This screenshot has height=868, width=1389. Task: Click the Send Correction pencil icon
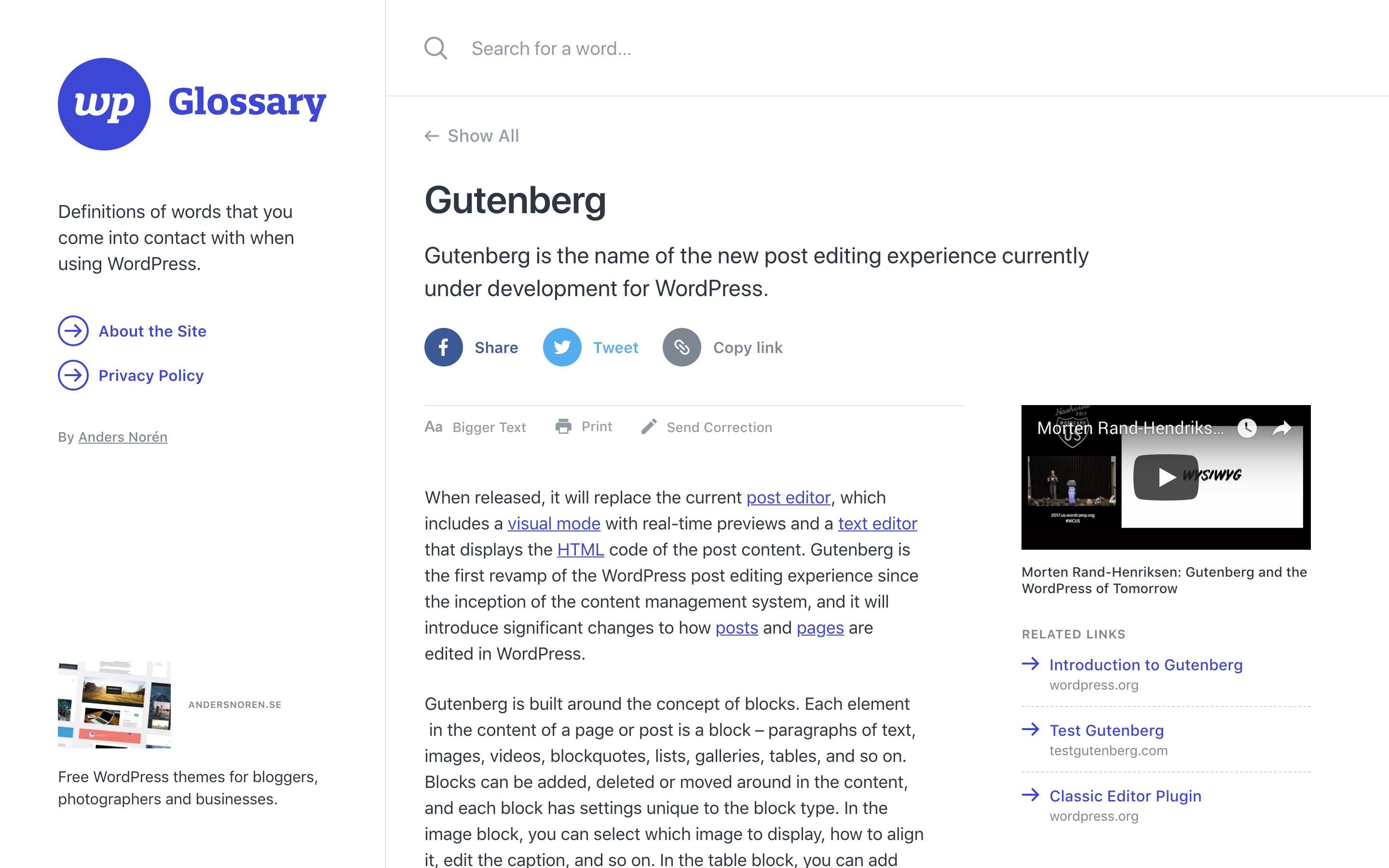(649, 427)
